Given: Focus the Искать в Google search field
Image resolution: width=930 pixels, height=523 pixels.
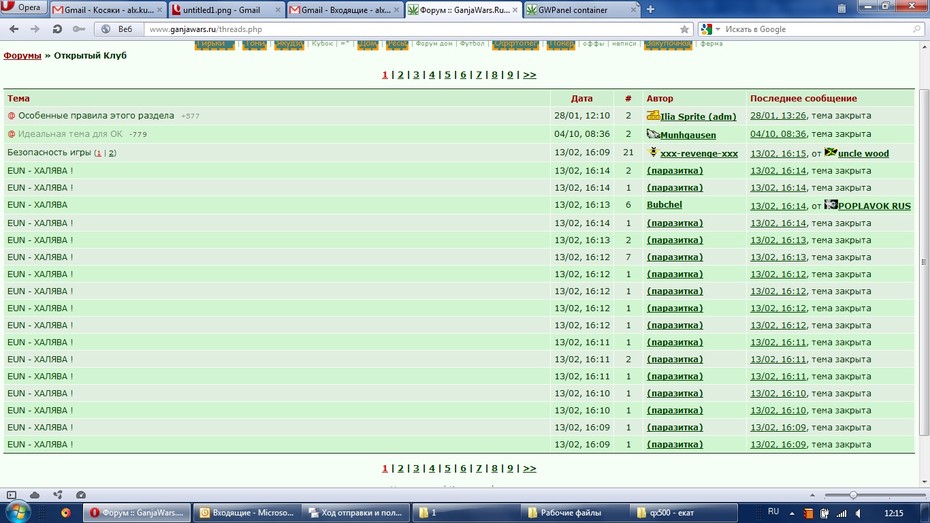Looking at the screenshot, I should [816, 29].
